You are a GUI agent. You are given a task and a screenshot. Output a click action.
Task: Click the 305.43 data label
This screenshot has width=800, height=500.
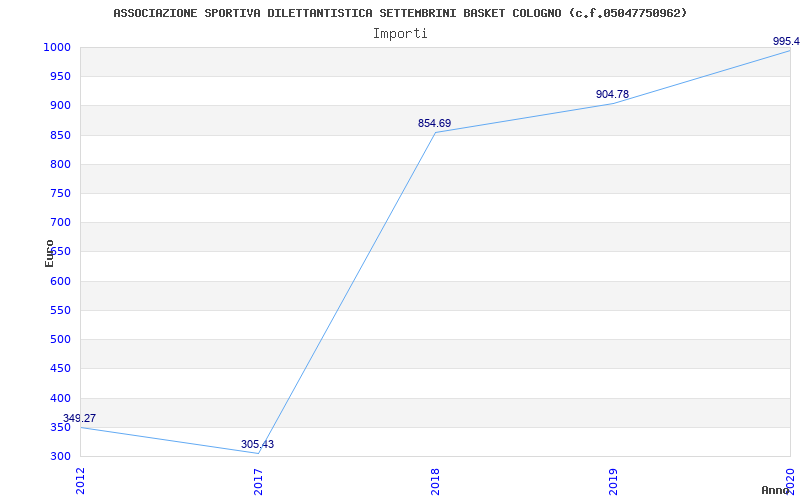[x=258, y=444]
